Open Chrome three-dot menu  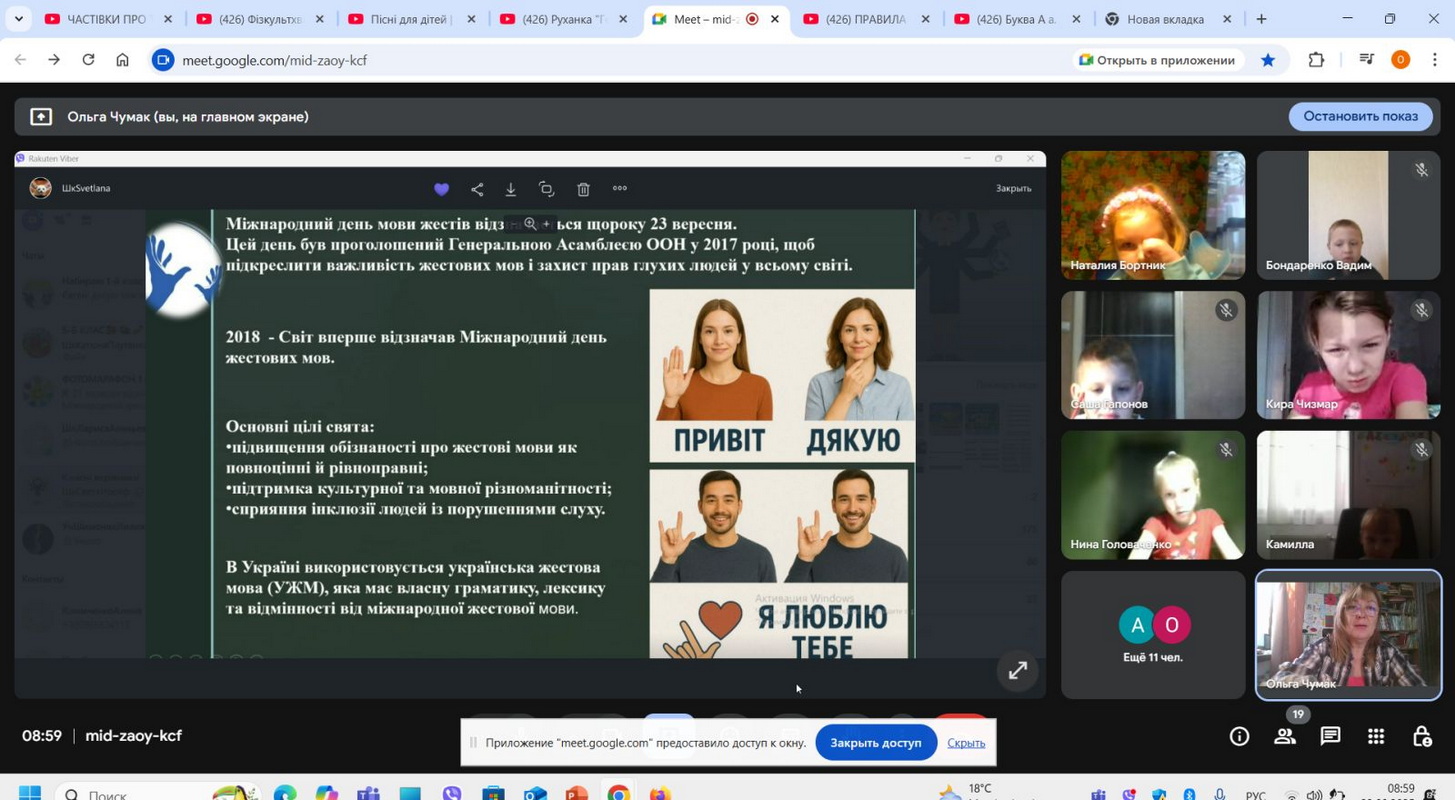[1435, 60]
